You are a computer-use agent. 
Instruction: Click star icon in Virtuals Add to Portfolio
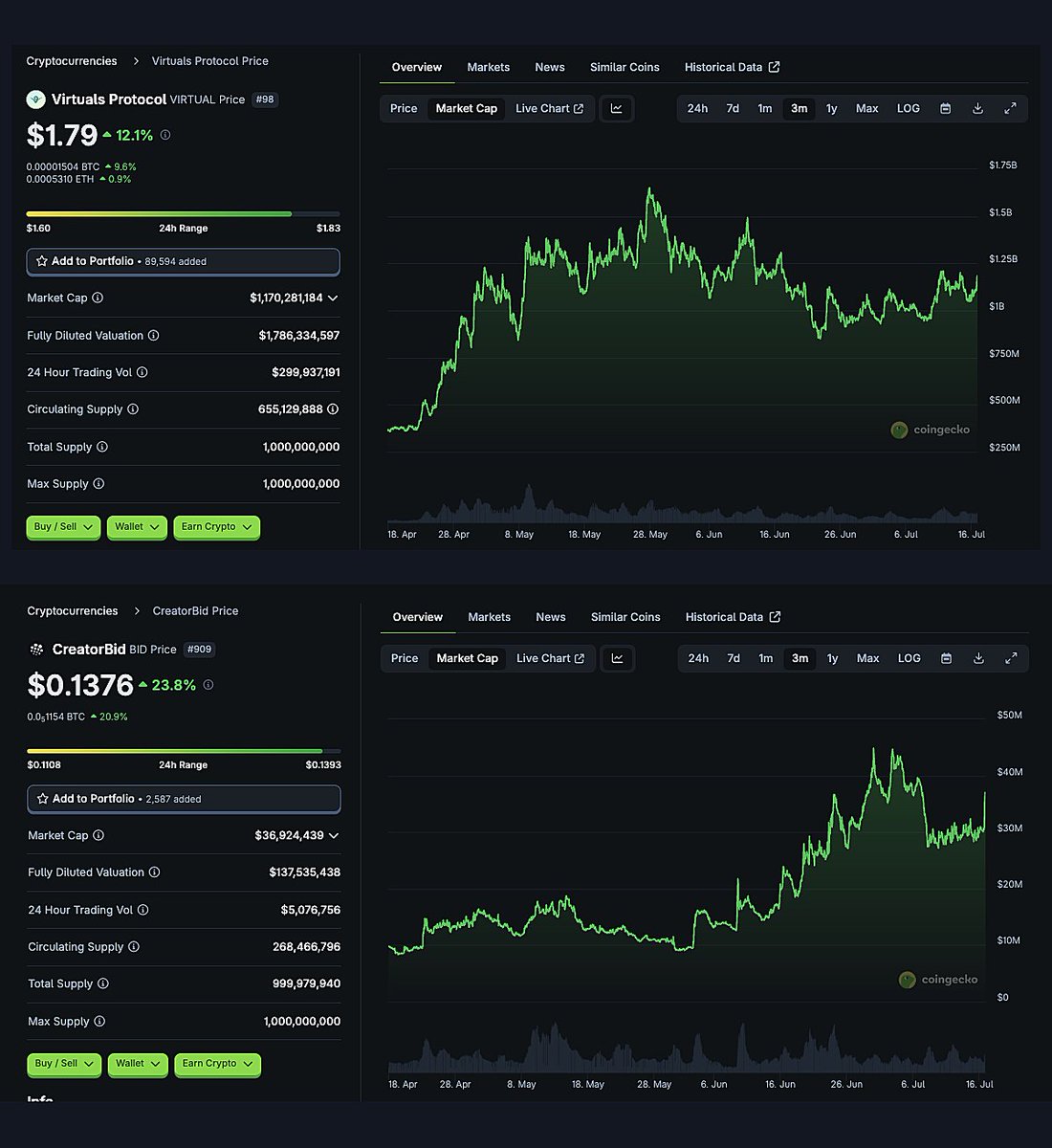tap(42, 260)
